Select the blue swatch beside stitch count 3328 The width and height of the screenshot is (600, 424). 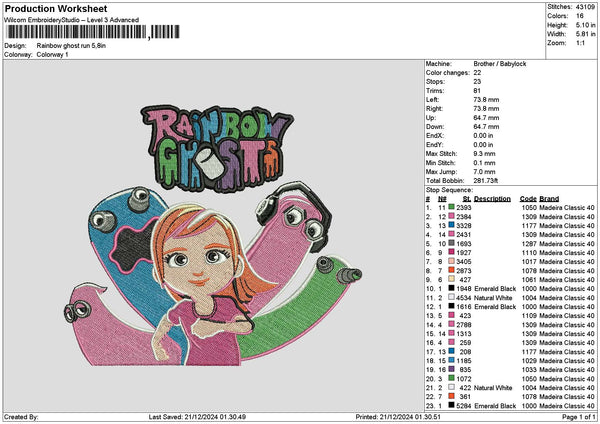452,225
